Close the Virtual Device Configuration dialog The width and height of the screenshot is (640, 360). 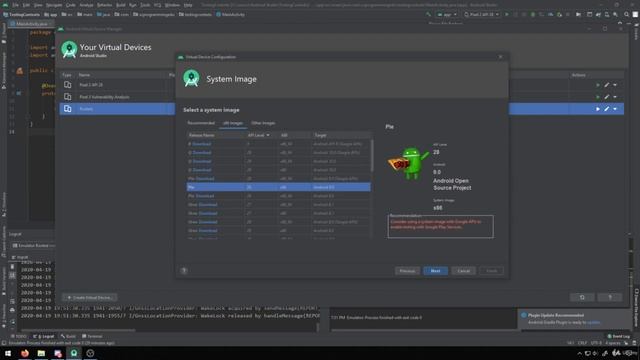tap(500, 57)
